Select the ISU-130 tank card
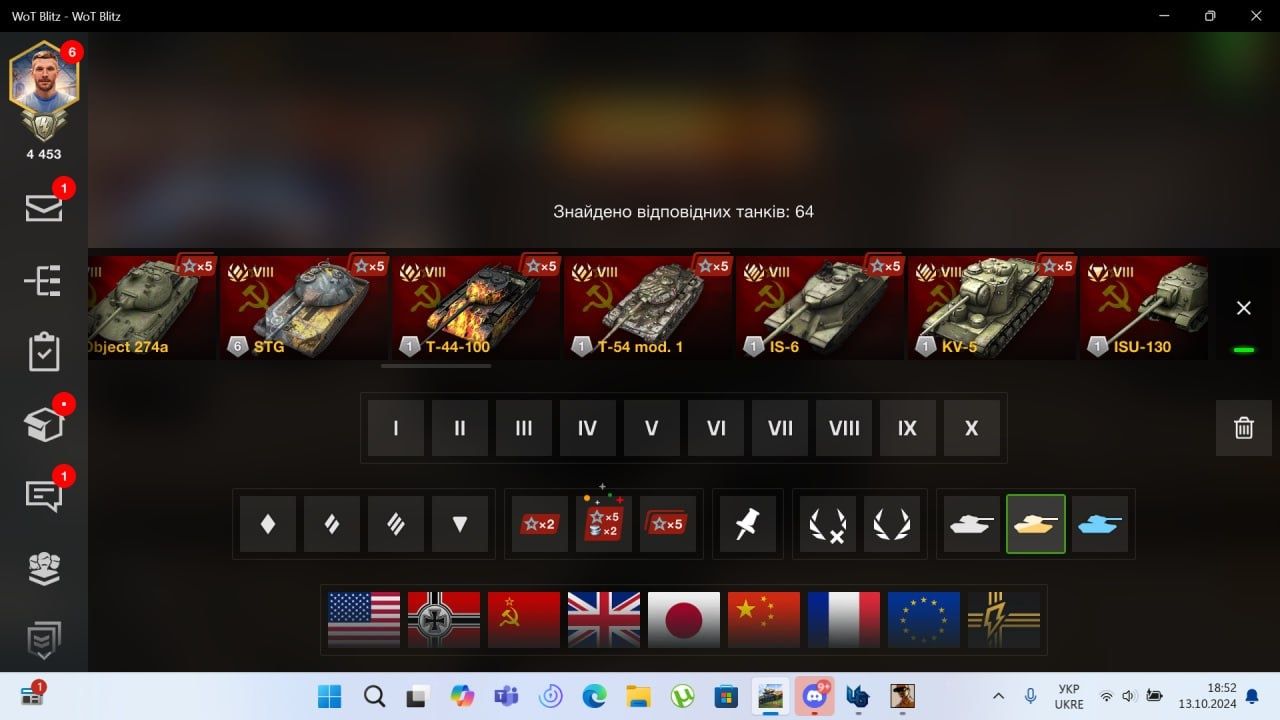Screen dimensions: 1280x720 tap(1144, 308)
